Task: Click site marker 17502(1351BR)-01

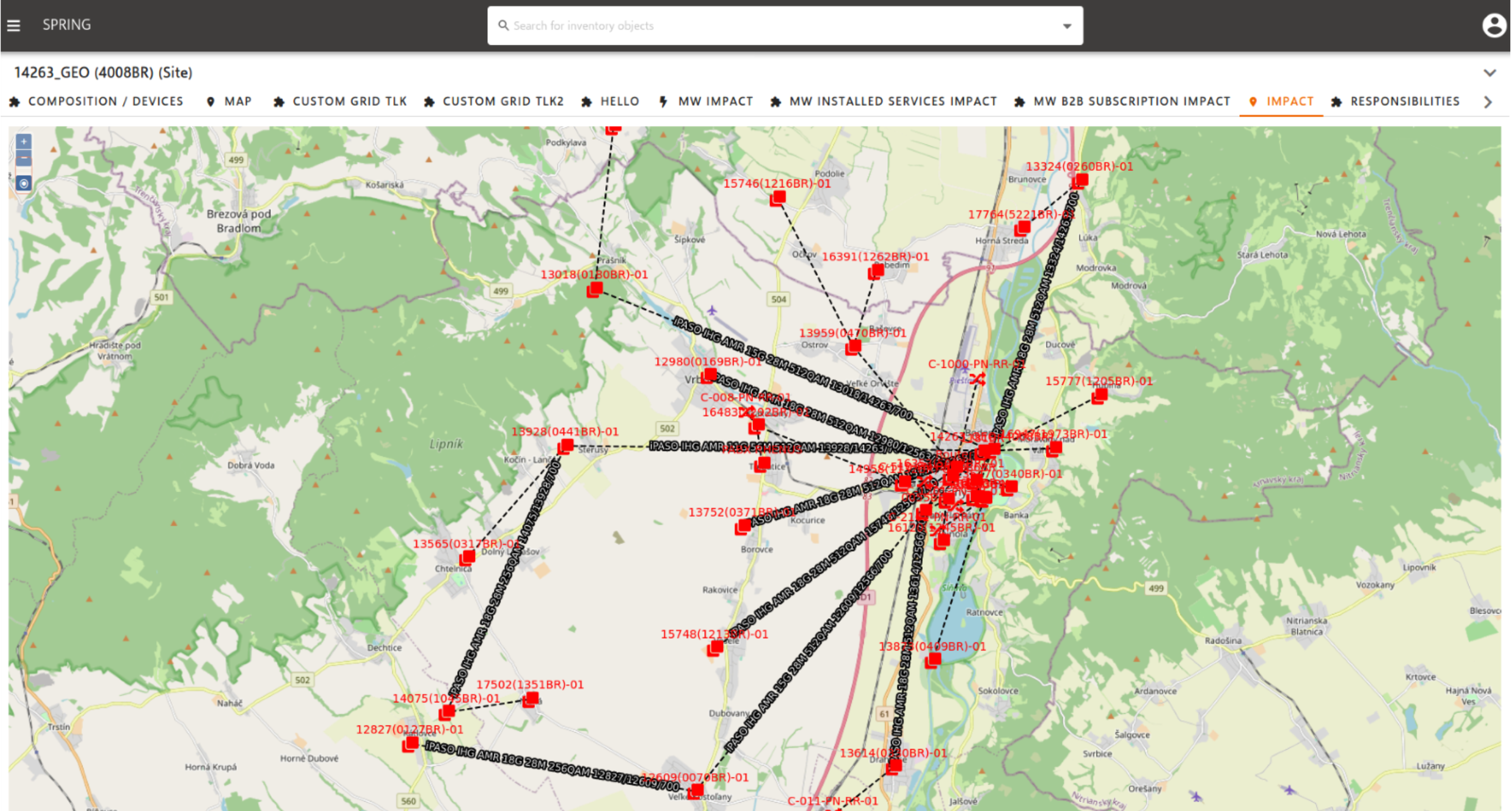Action: tap(531, 699)
